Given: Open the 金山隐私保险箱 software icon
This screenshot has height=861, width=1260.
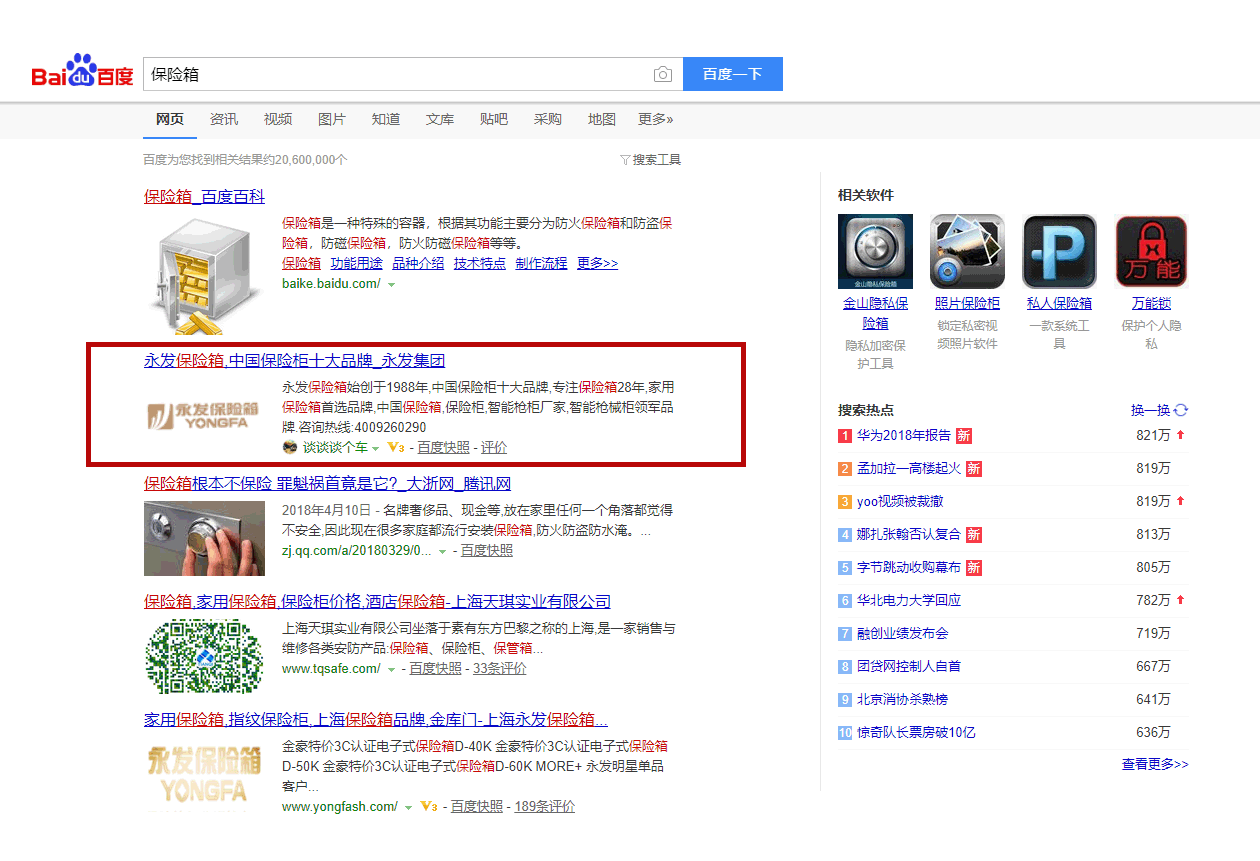Looking at the screenshot, I should pos(875,251).
